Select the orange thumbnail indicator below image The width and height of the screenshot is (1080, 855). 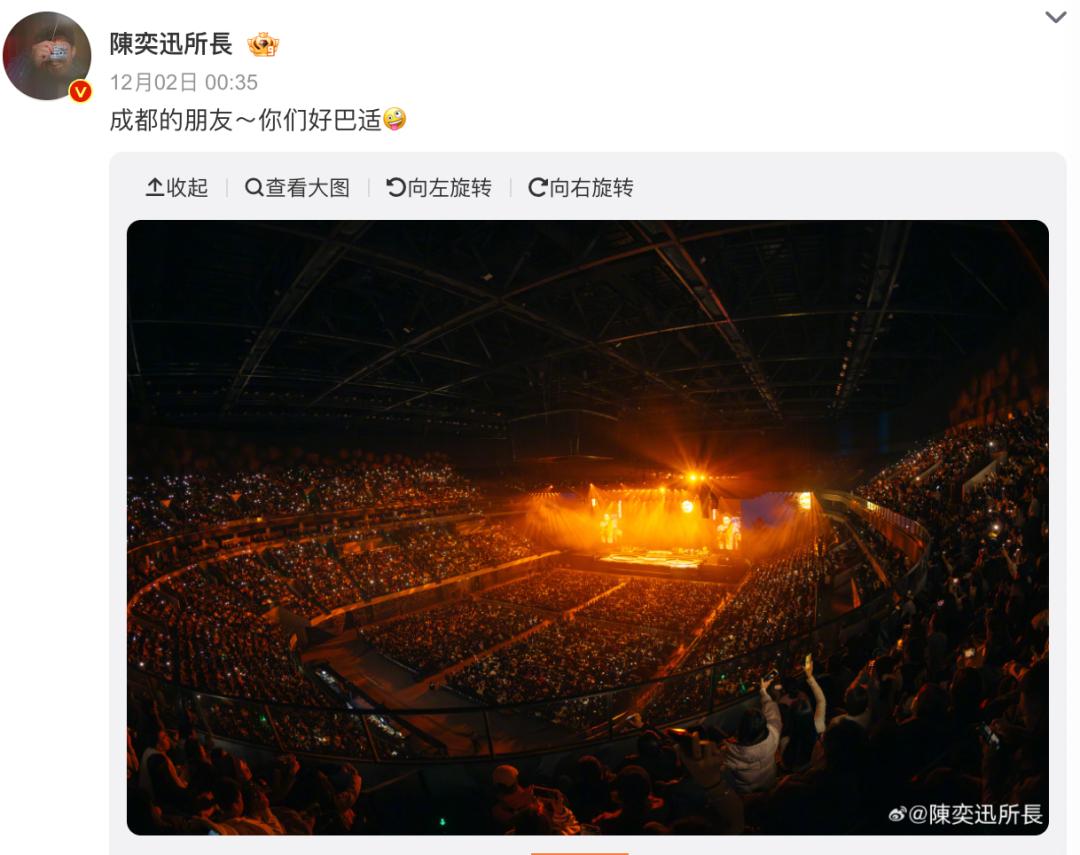(x=579, y=853)
